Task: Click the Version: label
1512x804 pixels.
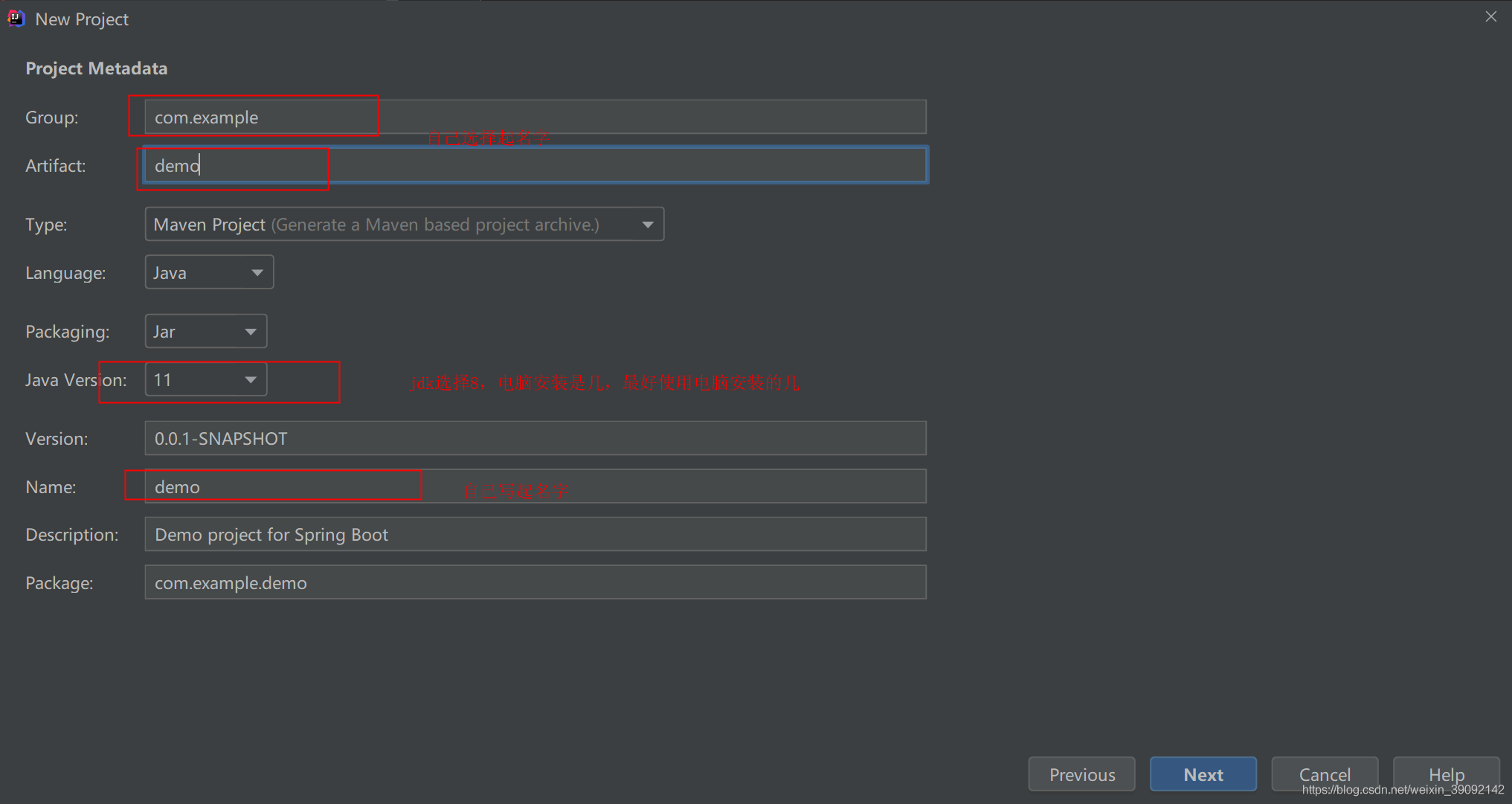Action: point(57,439)
